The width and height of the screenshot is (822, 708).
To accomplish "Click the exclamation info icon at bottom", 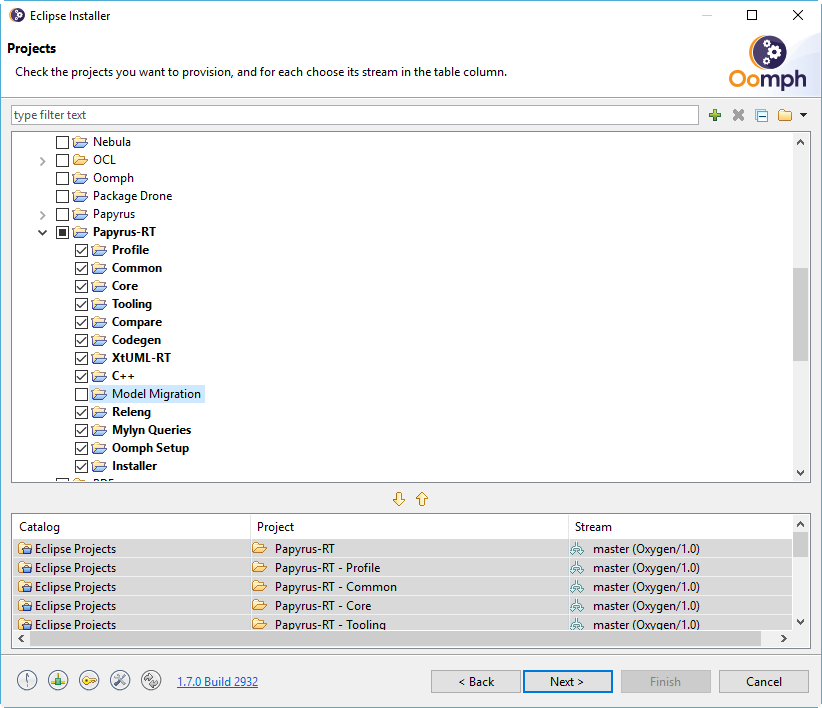I will [27, 681].
